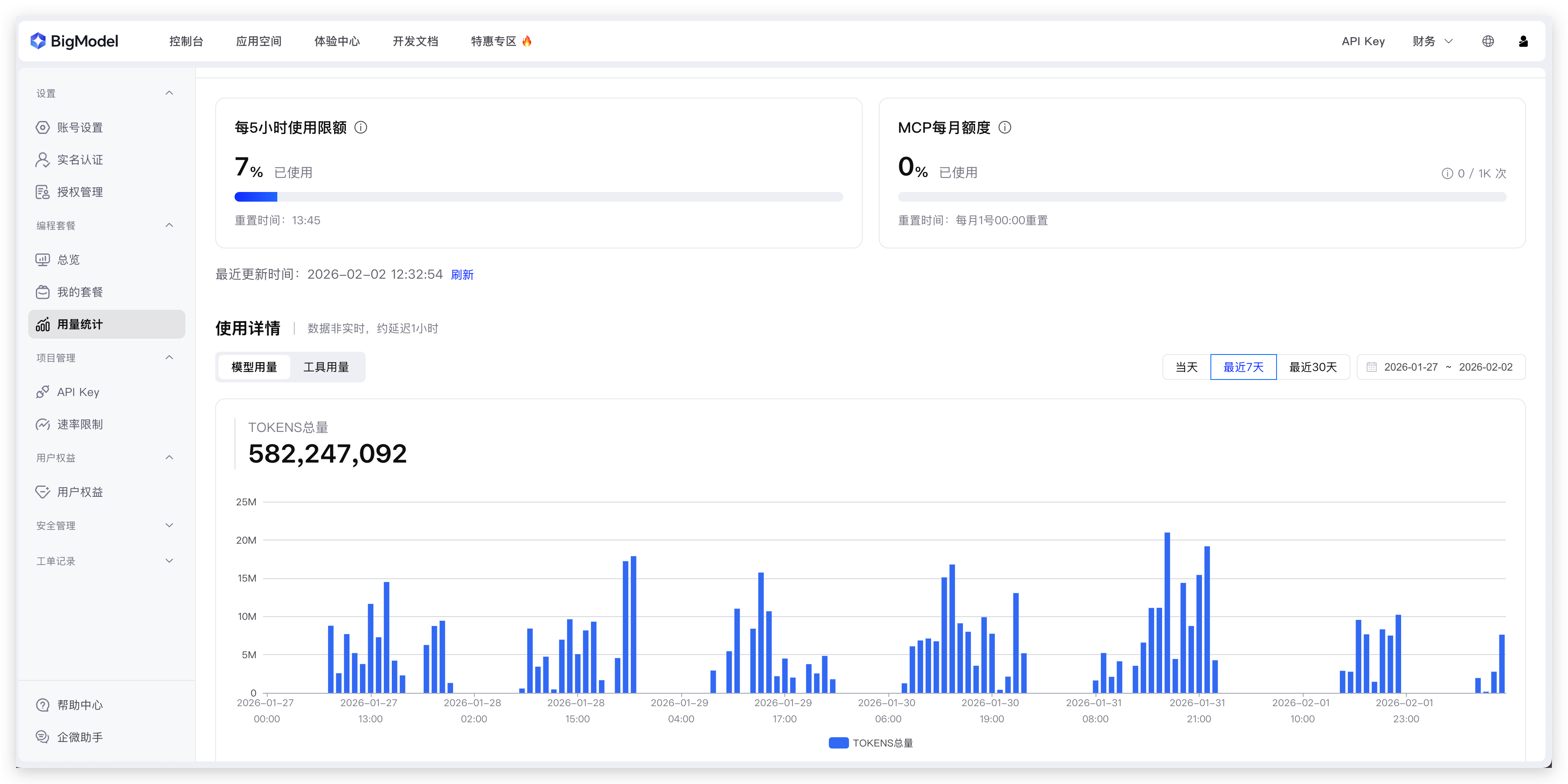Click info icon beside 每5小时使用限额
Screen dimensions: 1568x784
click(361, 127)
